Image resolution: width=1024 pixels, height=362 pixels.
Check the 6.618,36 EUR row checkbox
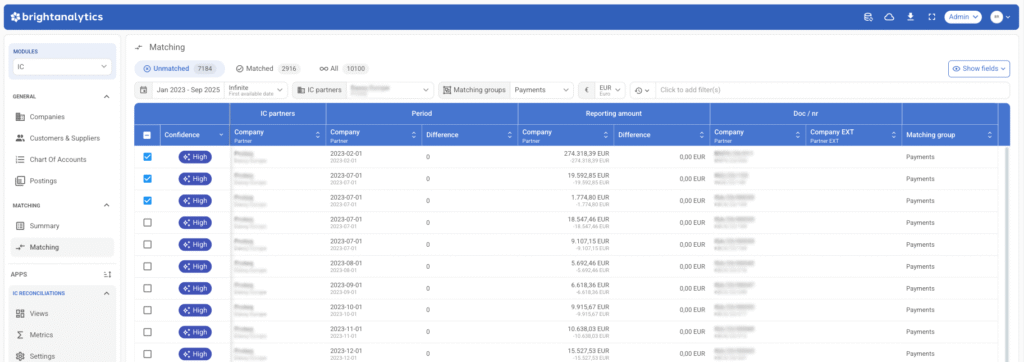147,288
